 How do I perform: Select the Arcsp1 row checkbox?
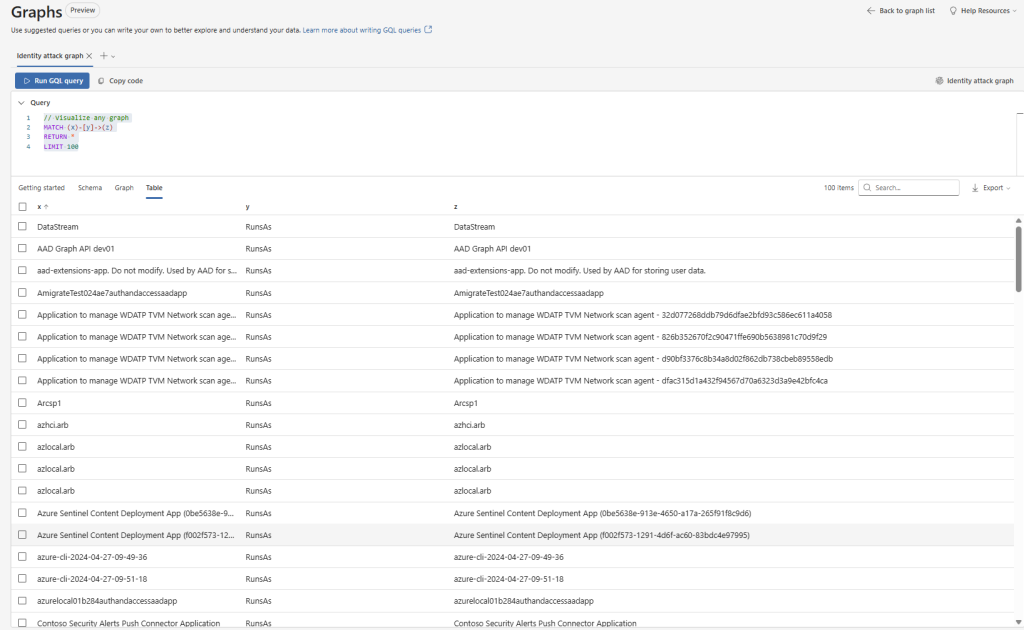point(22,403)
